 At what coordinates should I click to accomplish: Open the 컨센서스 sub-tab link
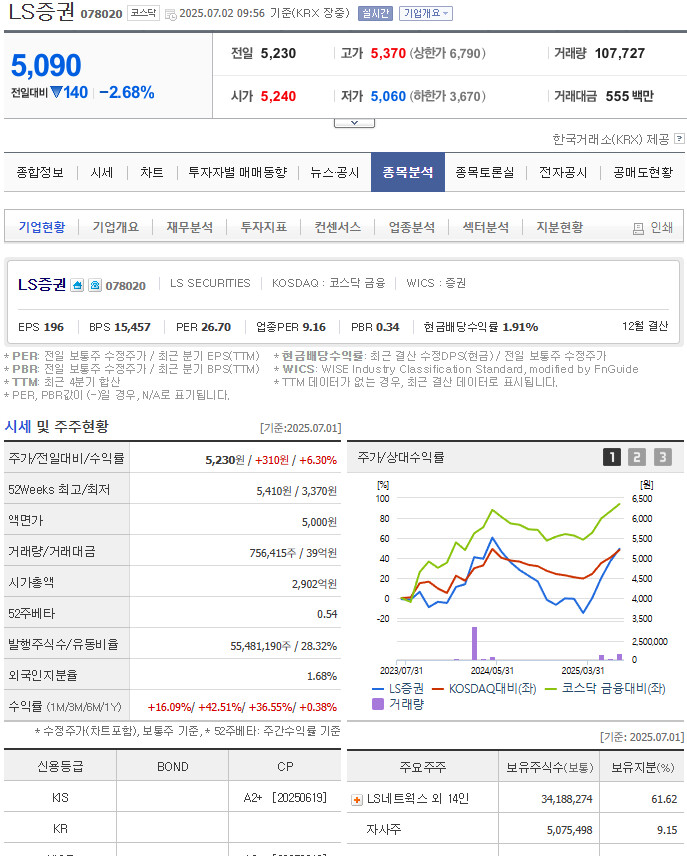337,227
